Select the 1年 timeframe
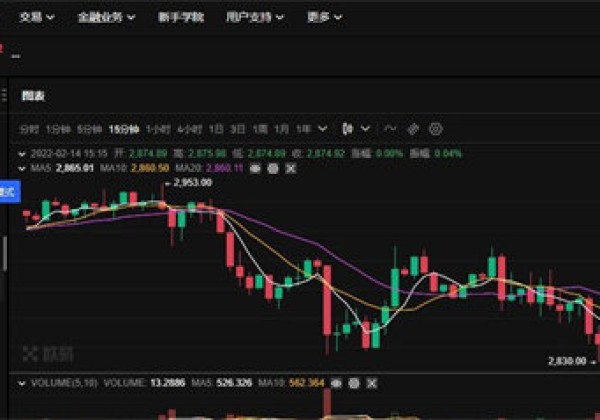Viewport: 600px width, 420px height. (x=303, y=129)
